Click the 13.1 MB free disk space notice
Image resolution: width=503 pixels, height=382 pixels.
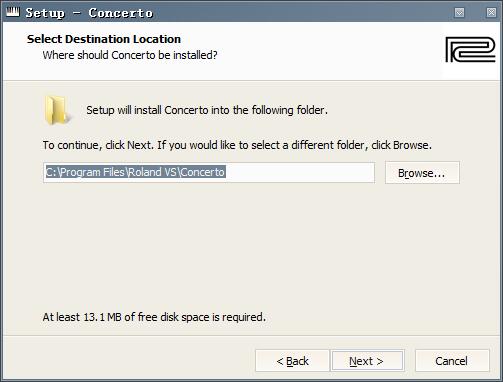pos(154,317)
